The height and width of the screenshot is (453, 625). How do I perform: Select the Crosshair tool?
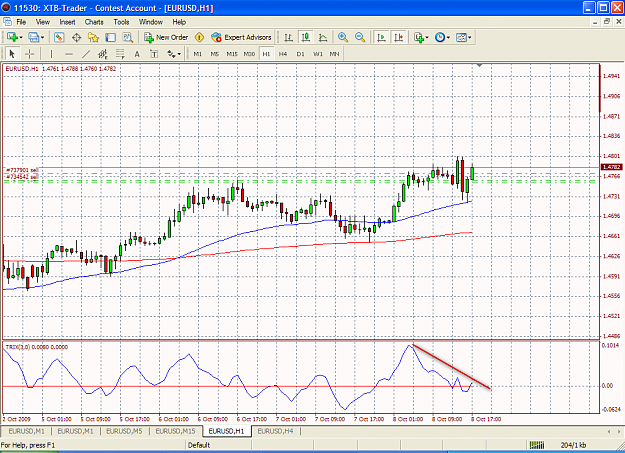(x=29, y=54)
